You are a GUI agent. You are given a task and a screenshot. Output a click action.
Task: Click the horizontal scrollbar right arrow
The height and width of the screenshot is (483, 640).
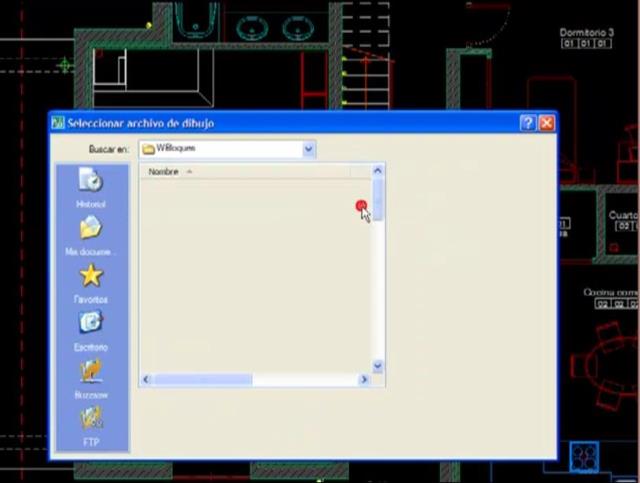click(364, 380)
